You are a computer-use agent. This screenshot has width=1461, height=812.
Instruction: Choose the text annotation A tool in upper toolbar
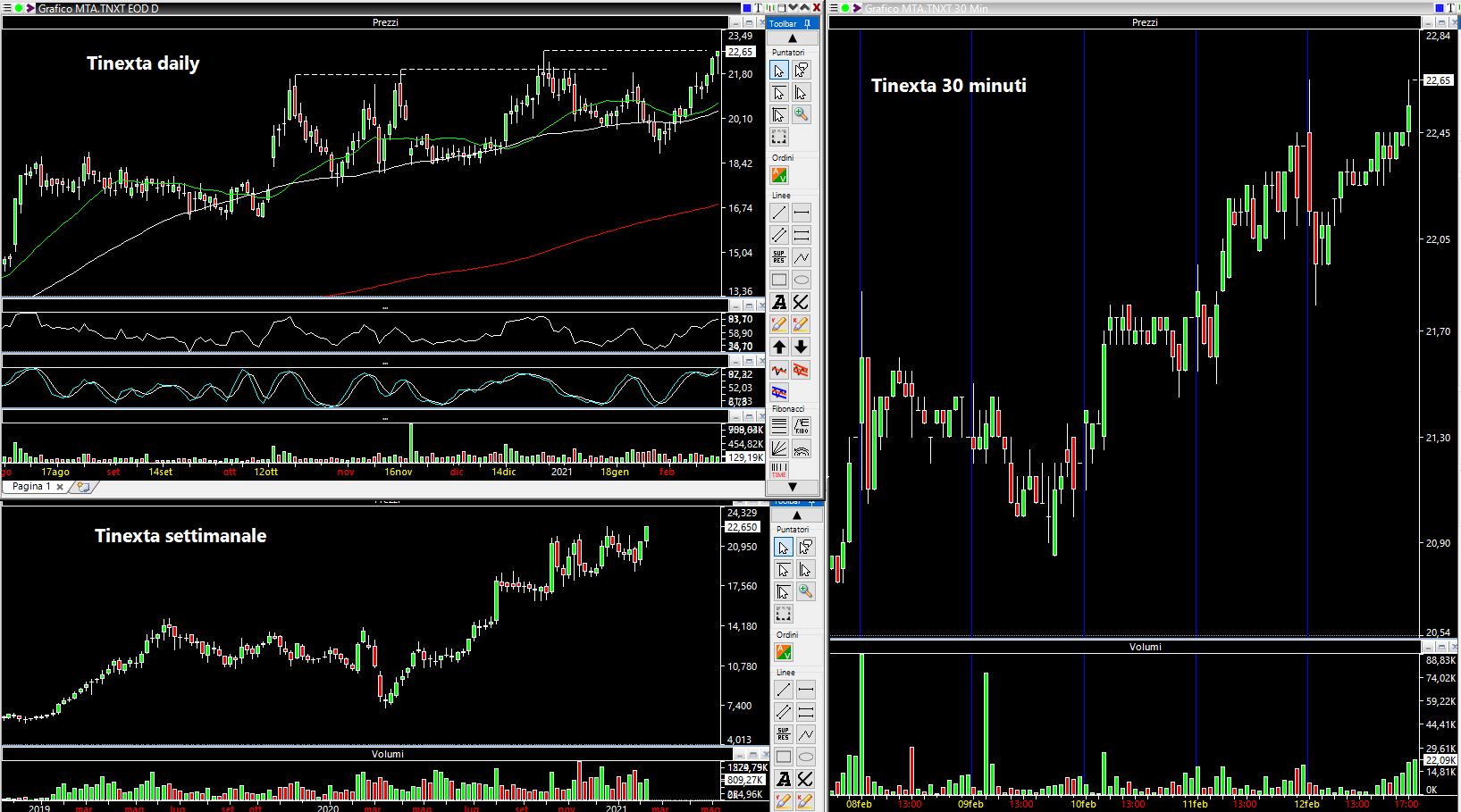click(779, 303)
